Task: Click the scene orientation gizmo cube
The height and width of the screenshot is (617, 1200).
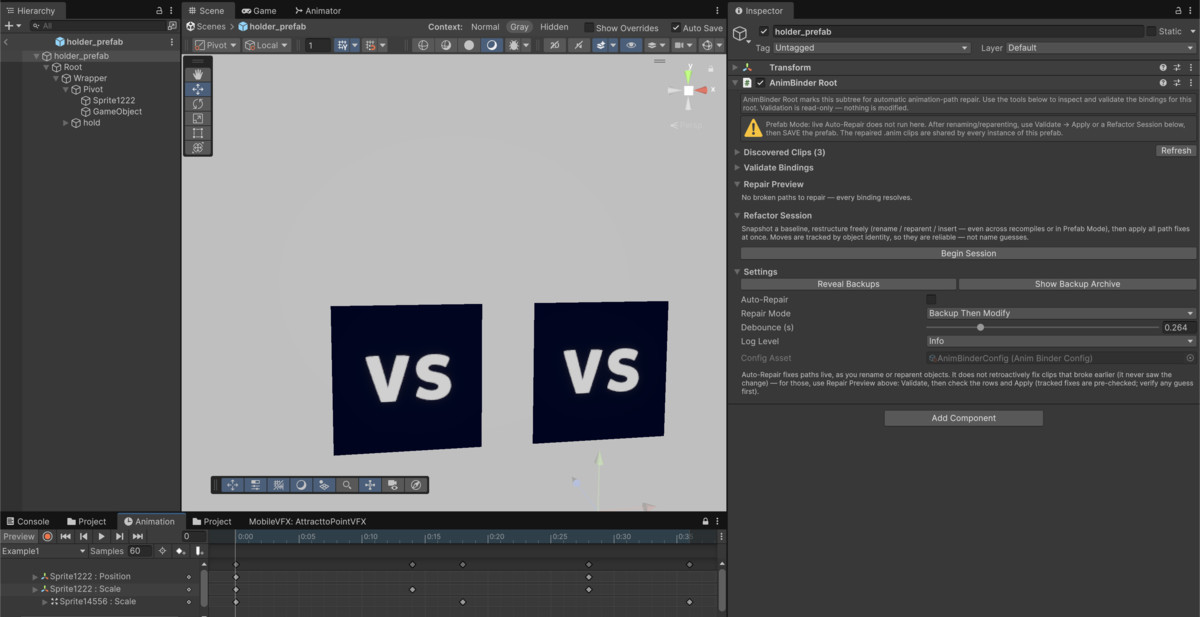Action: coord(688,91)
